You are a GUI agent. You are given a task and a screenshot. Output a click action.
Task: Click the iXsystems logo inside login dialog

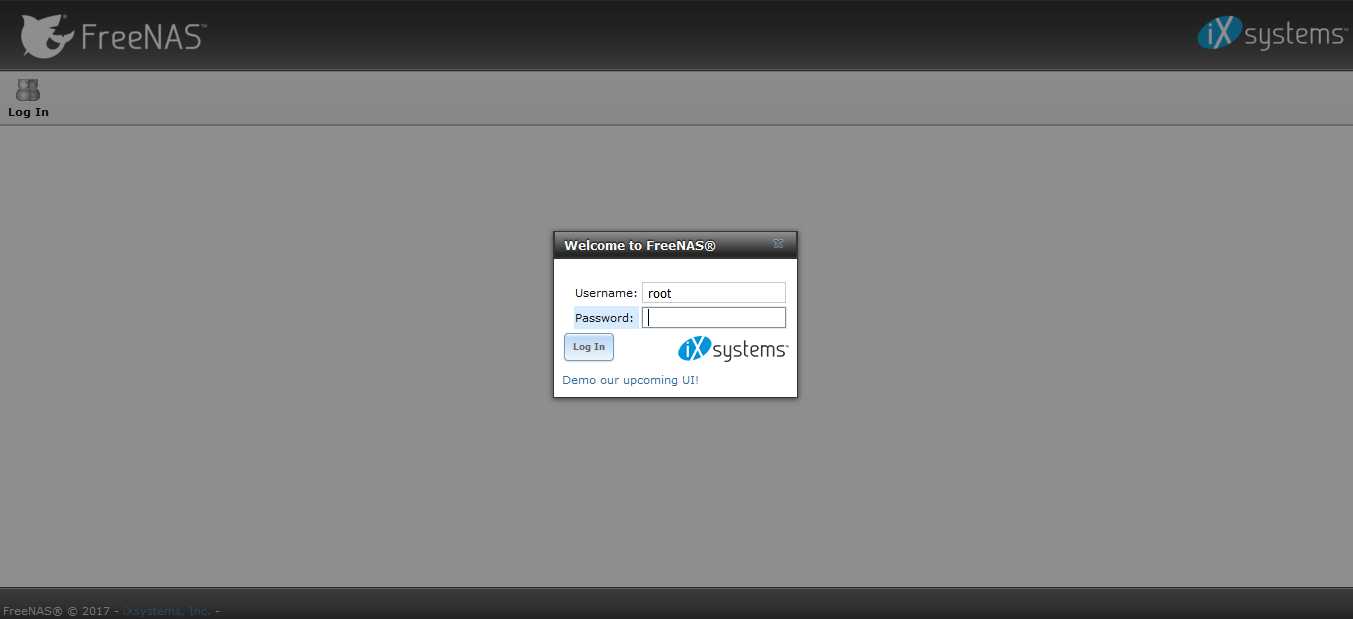733,349
